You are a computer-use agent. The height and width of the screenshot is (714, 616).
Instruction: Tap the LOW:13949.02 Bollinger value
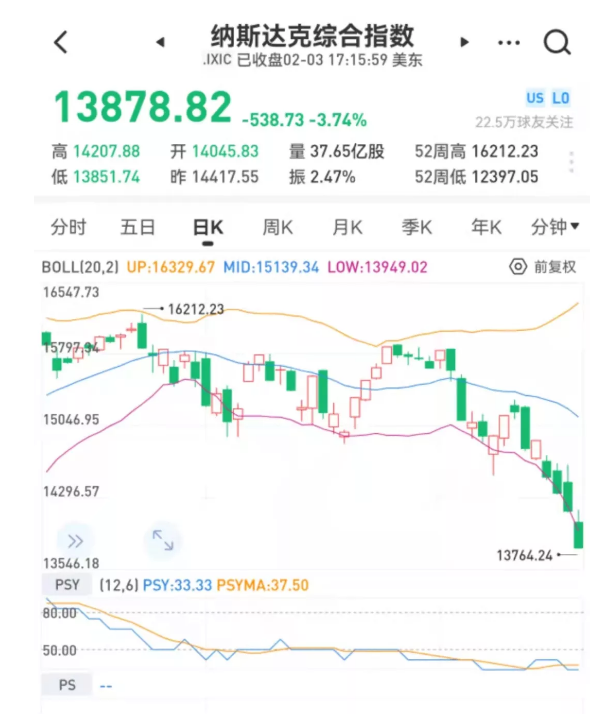[377, 267]
